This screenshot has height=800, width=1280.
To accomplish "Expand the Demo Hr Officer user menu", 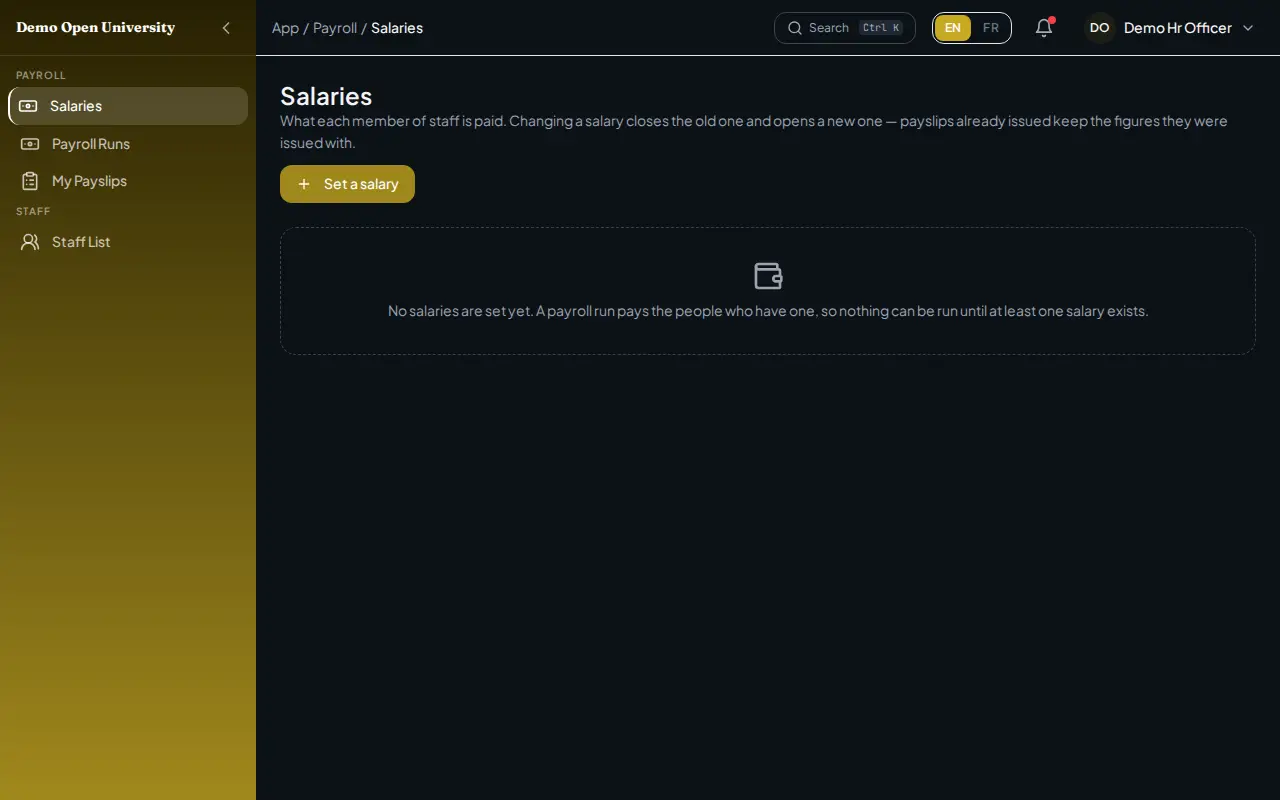I will click(x=1170, y=28).
